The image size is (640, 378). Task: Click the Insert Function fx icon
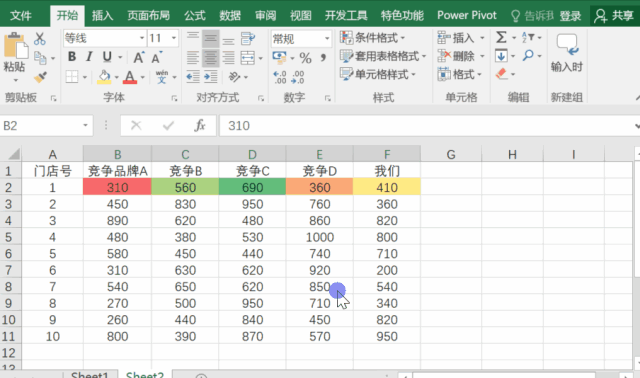tap(200, 125)
